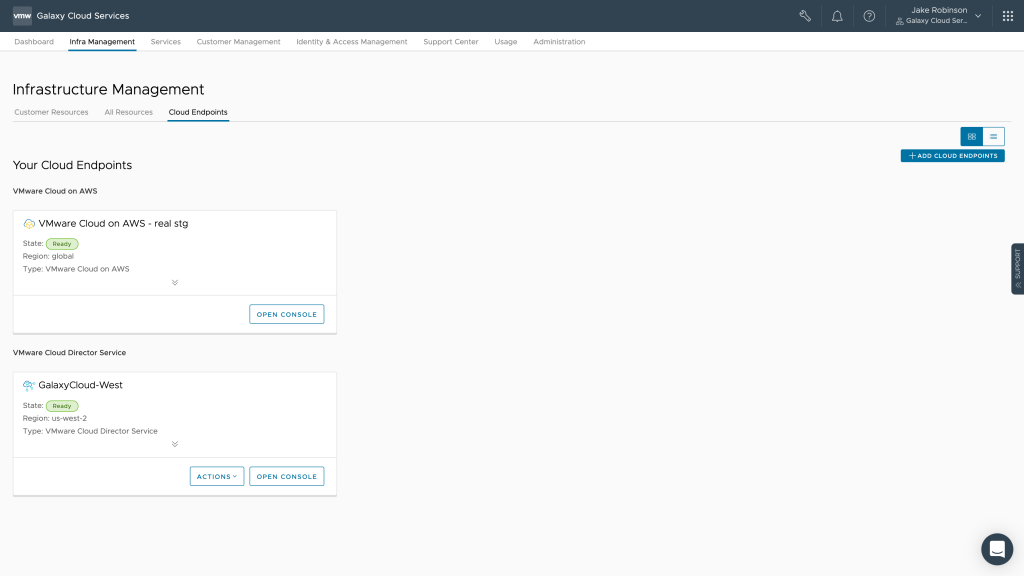Click the Infrastructure Management heading
The height and width of the screenshot is (576, 1024).
pos(108,89)
